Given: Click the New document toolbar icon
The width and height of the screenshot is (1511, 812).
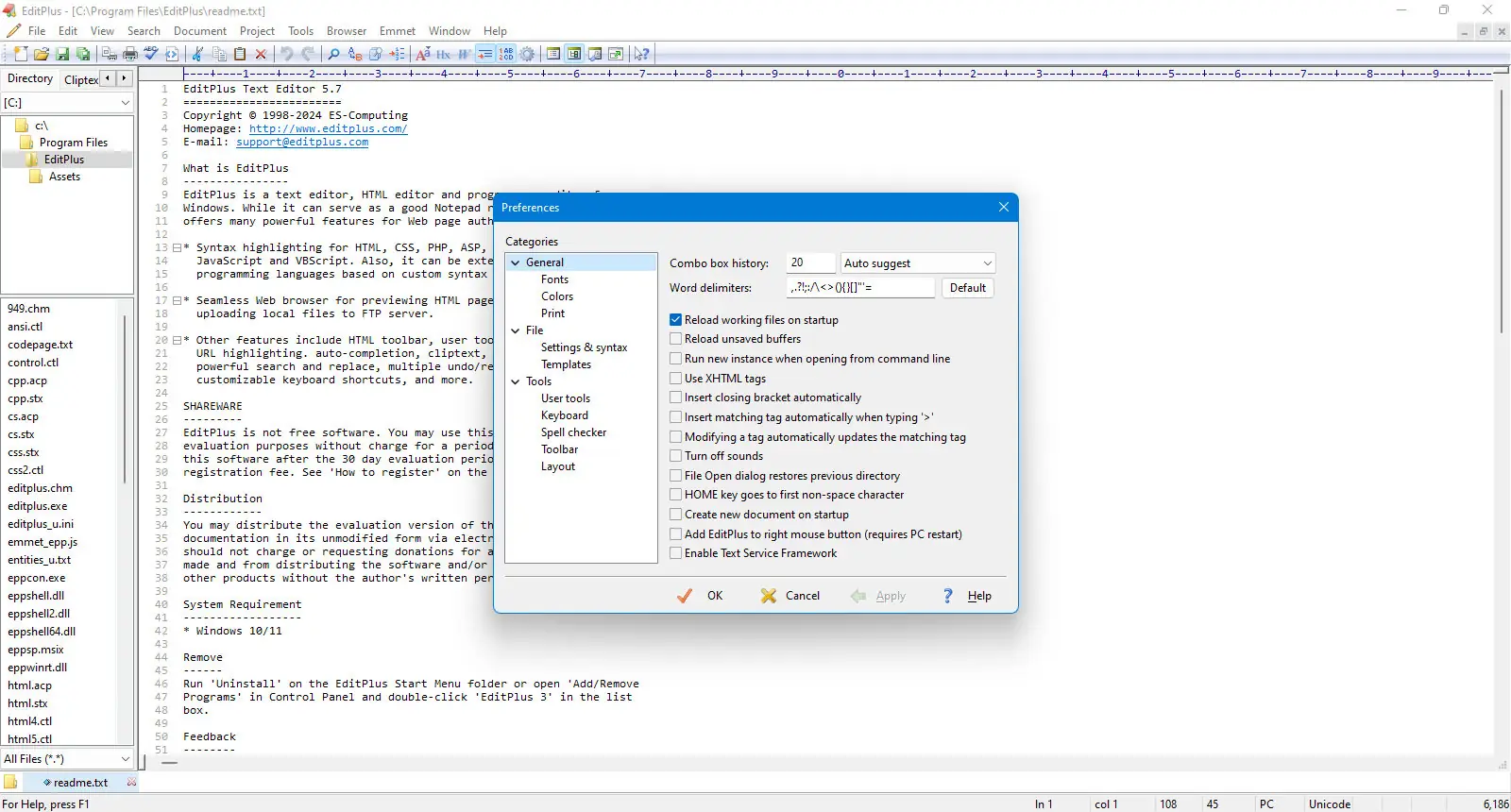Looking at the screenshot, I should [21, 54].
